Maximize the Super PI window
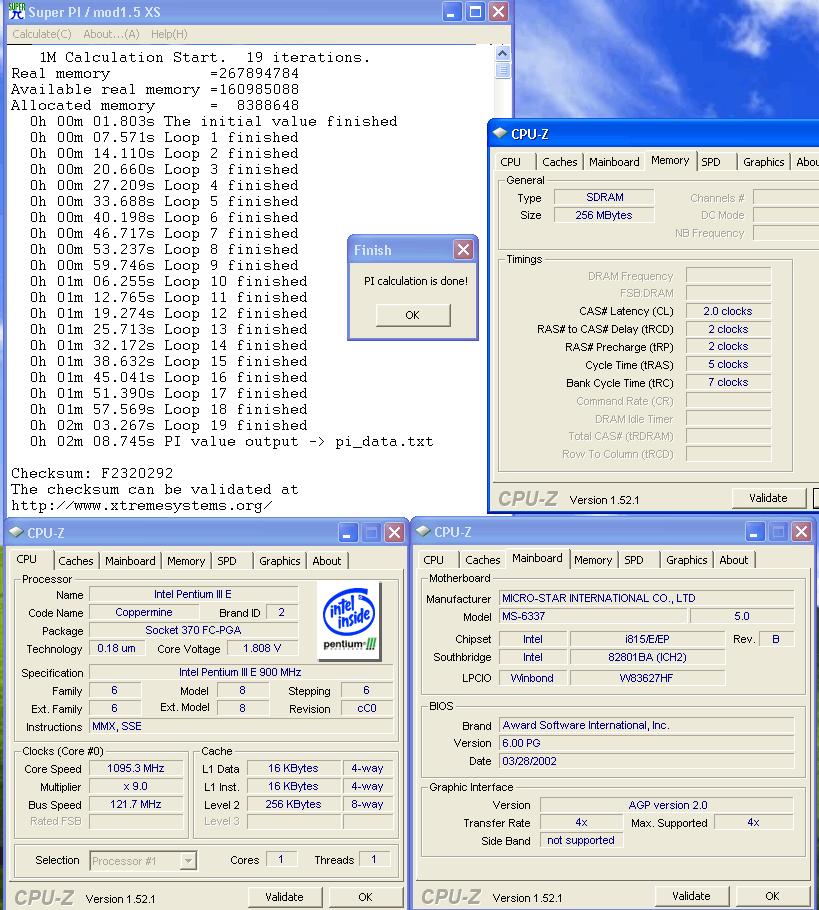The image size is (819, 910). point(475,12)
